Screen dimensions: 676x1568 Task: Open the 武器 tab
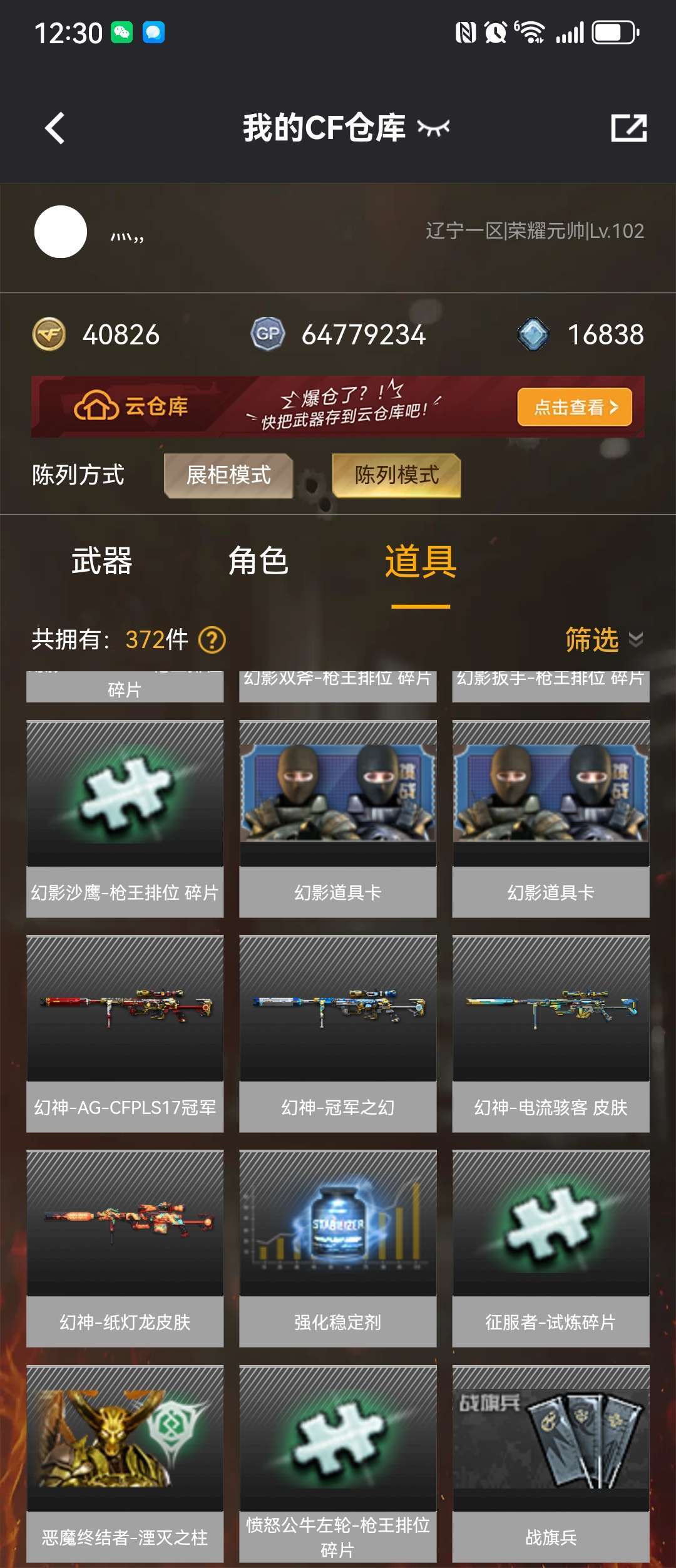[102, 561]
